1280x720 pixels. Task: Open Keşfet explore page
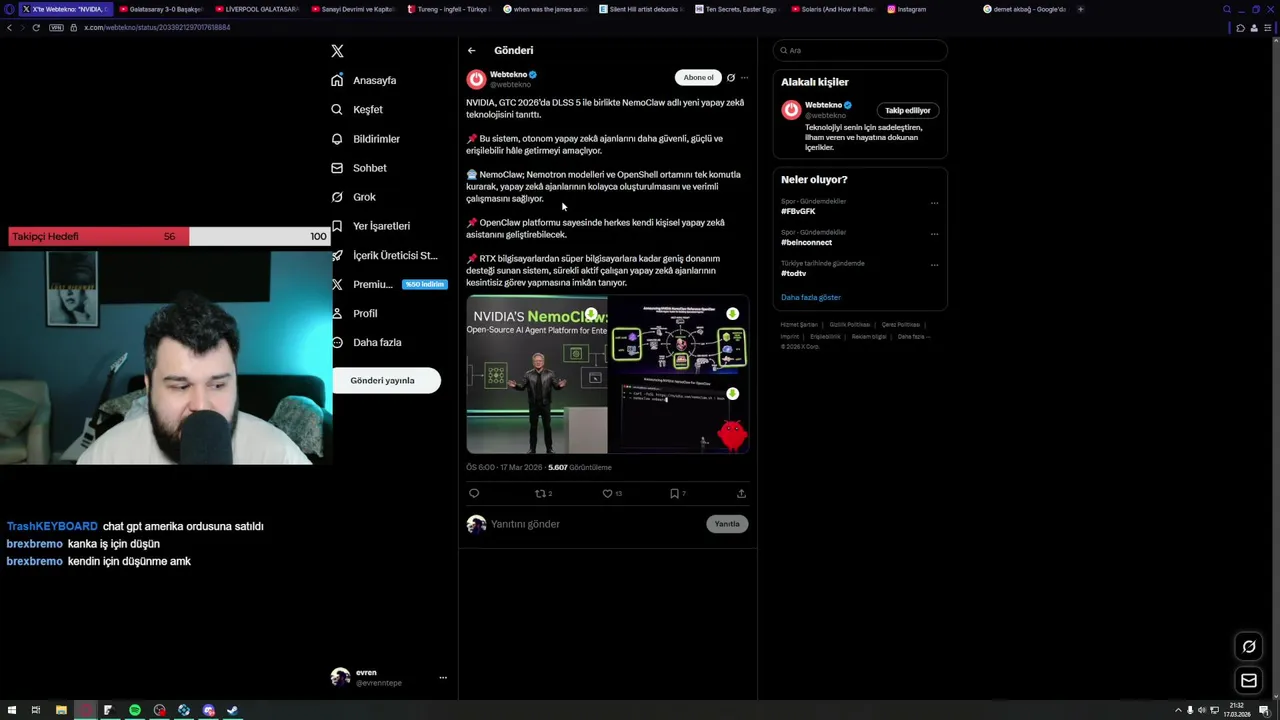pos(357,109)
